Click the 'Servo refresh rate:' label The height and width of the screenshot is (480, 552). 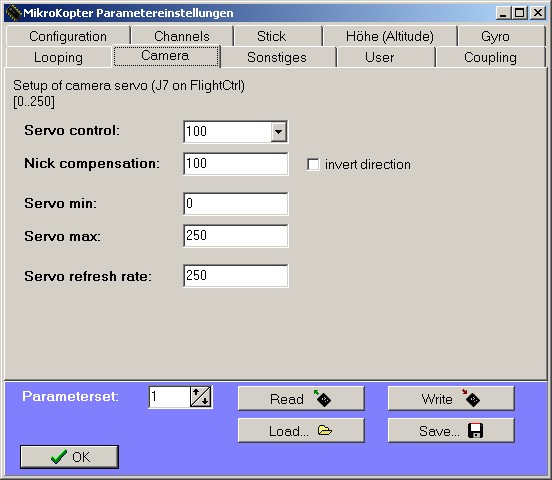[88, 276]
